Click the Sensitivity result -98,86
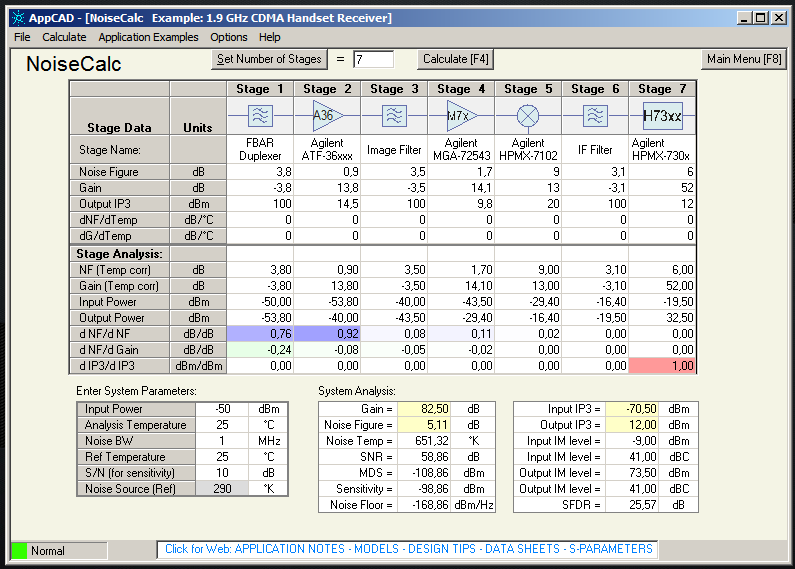The width and height of the screenshot is (795, 569). click(x=424, y=489)
